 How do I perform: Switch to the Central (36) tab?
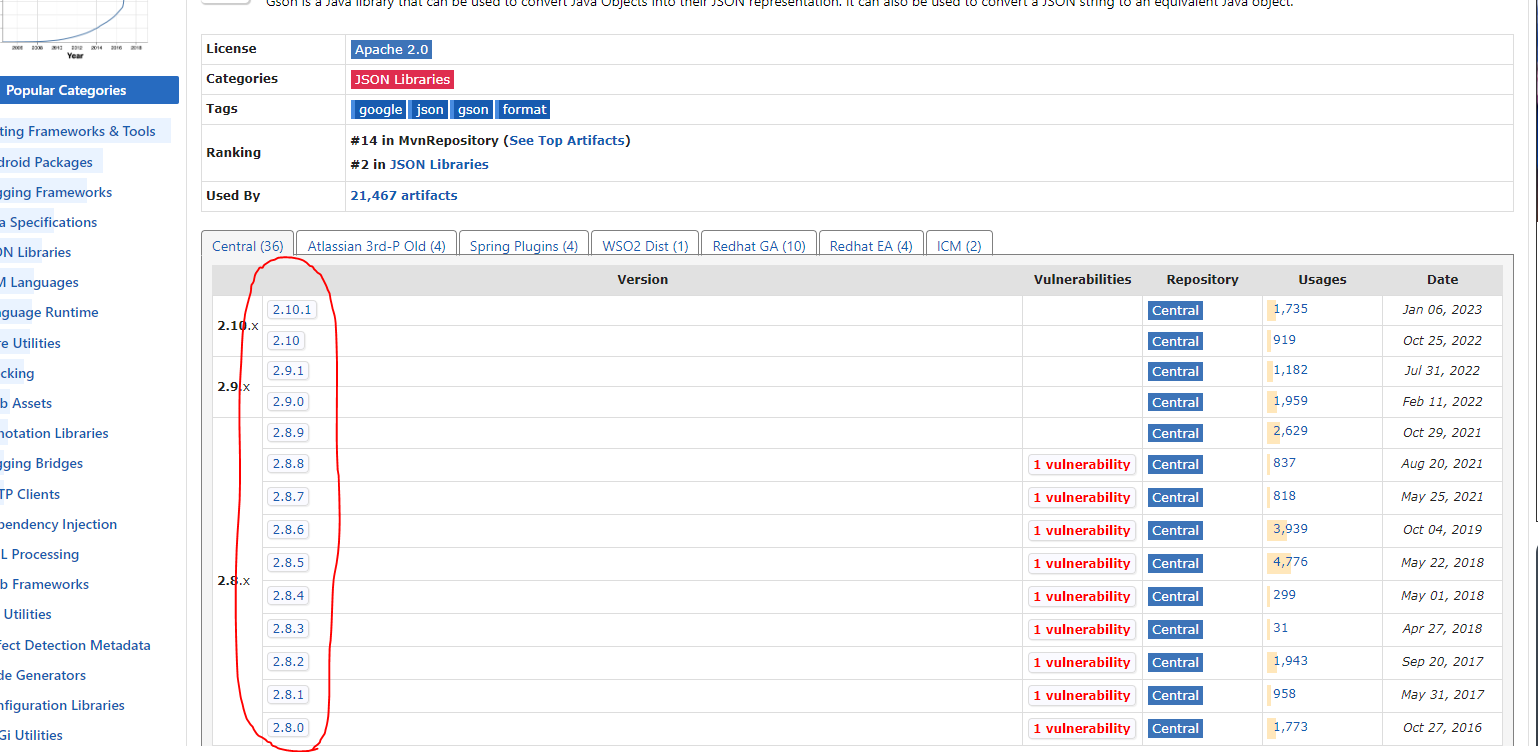(x=248, y=246)
